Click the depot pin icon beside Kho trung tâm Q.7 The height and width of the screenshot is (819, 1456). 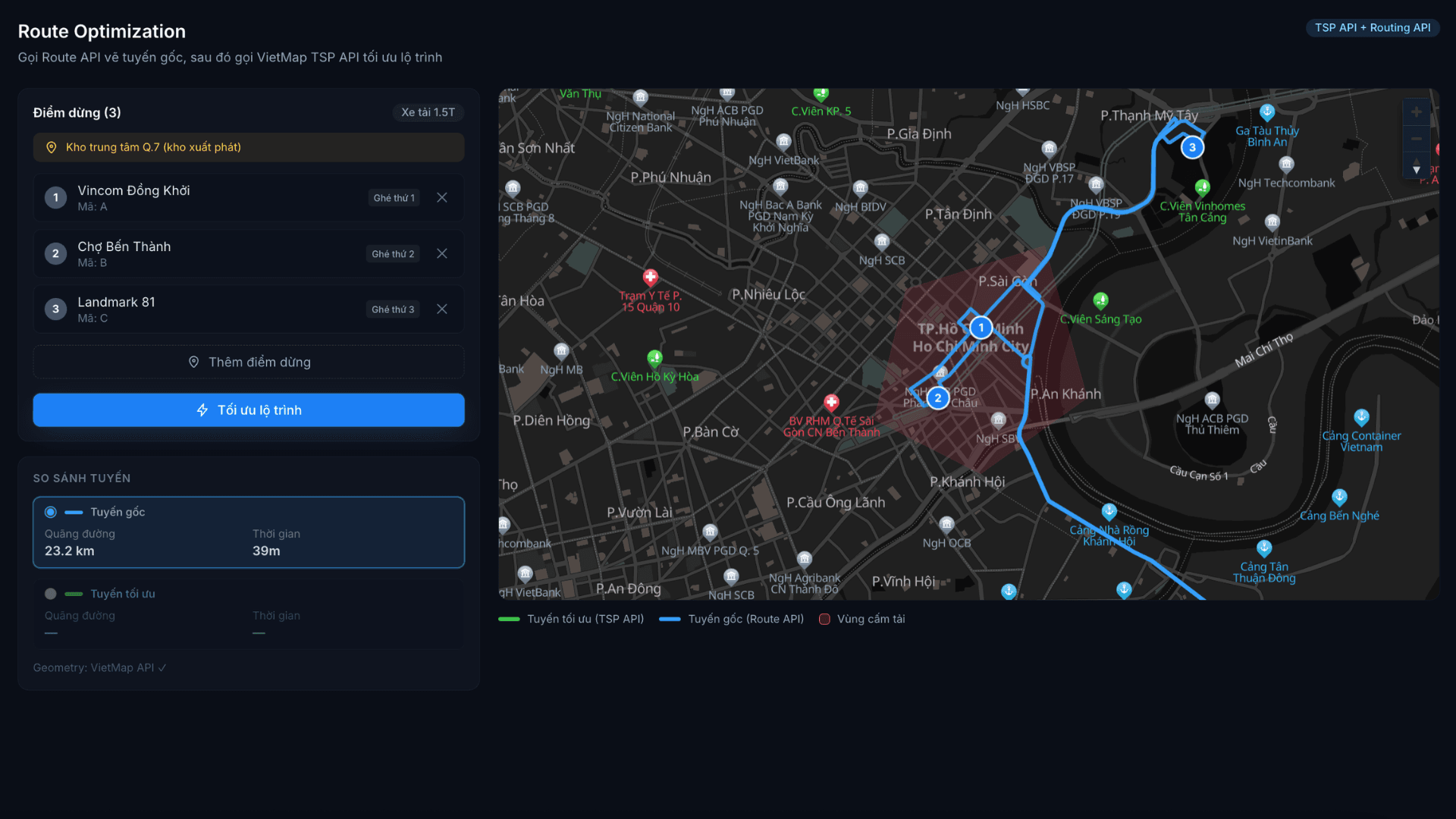52,148
